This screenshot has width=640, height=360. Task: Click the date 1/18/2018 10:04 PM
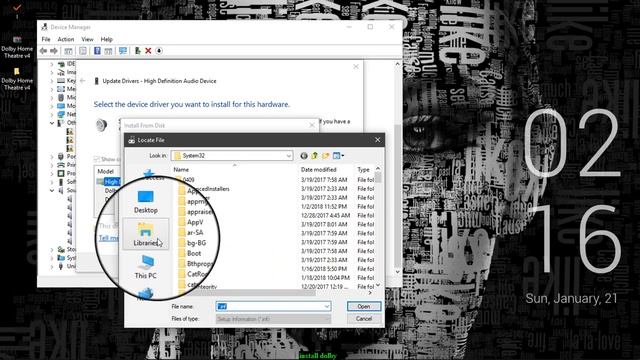coord(325,278)
